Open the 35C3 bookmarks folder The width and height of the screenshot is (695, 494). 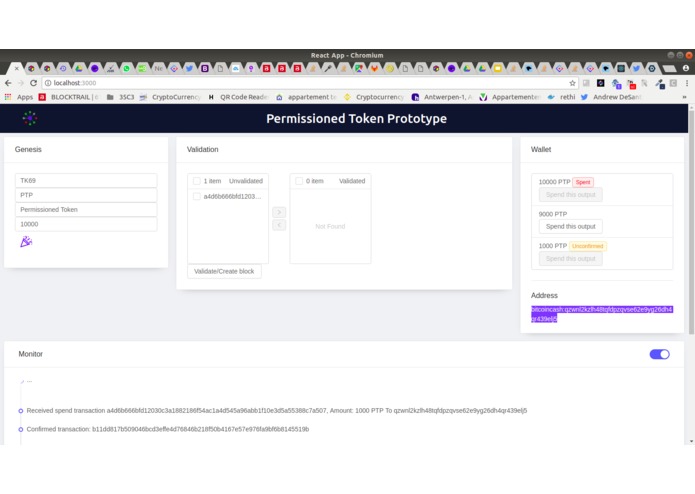coord(120,97)
